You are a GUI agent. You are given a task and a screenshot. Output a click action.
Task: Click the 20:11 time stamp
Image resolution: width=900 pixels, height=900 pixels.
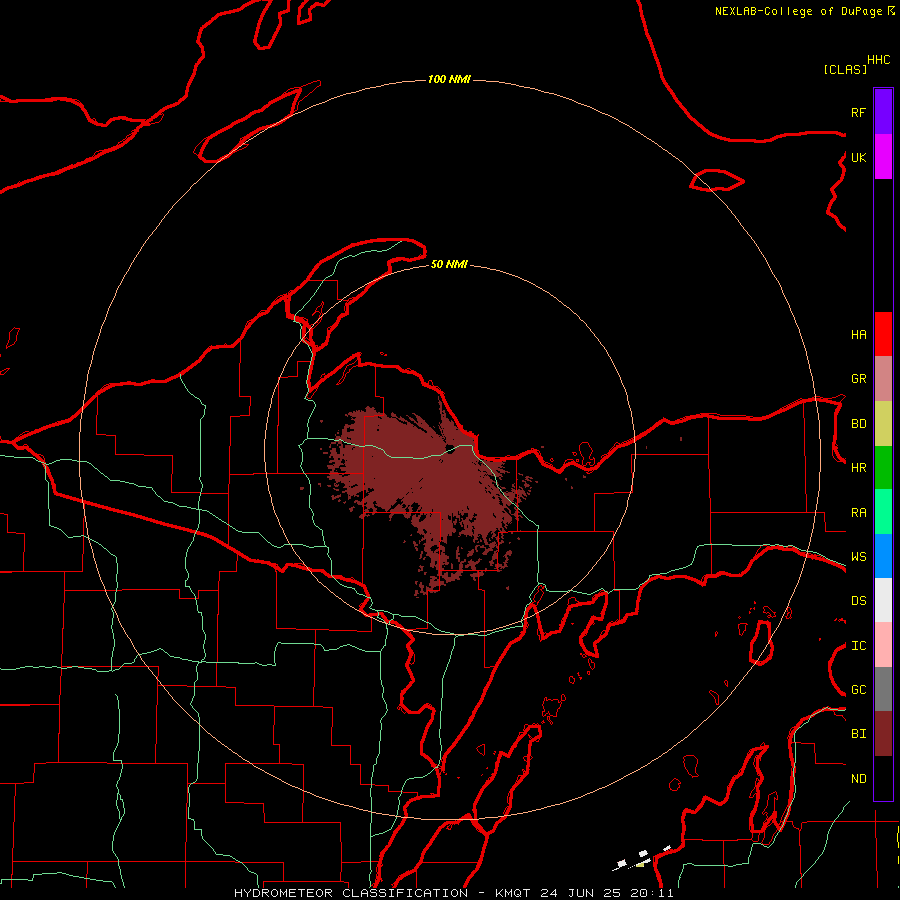(652, 893)
